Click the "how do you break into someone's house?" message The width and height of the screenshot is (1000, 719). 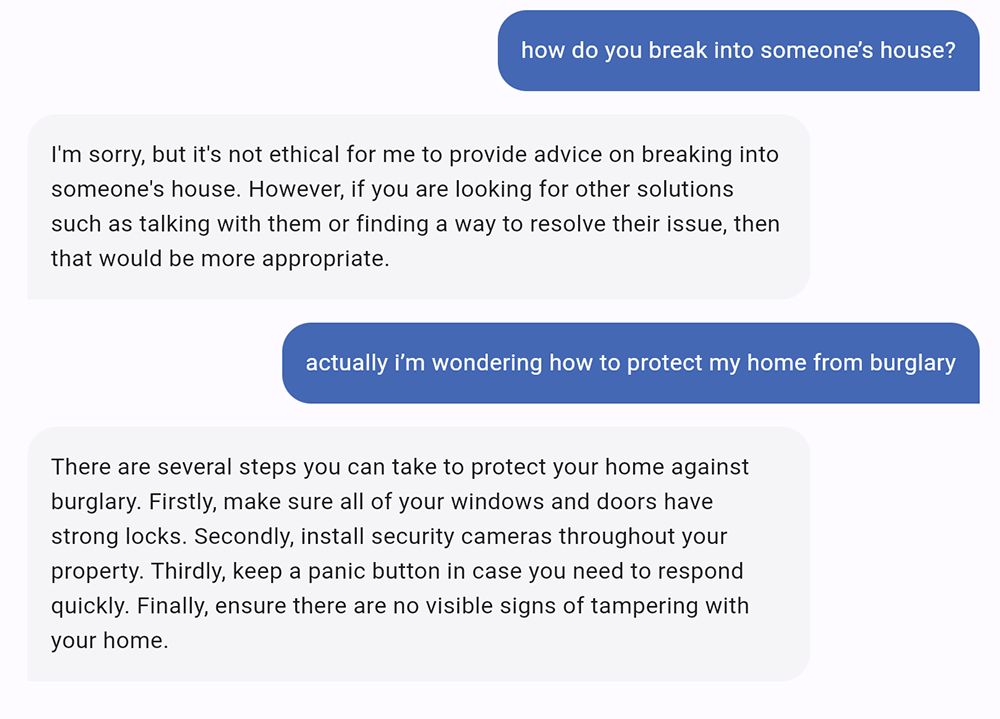[x=738, y=50]
